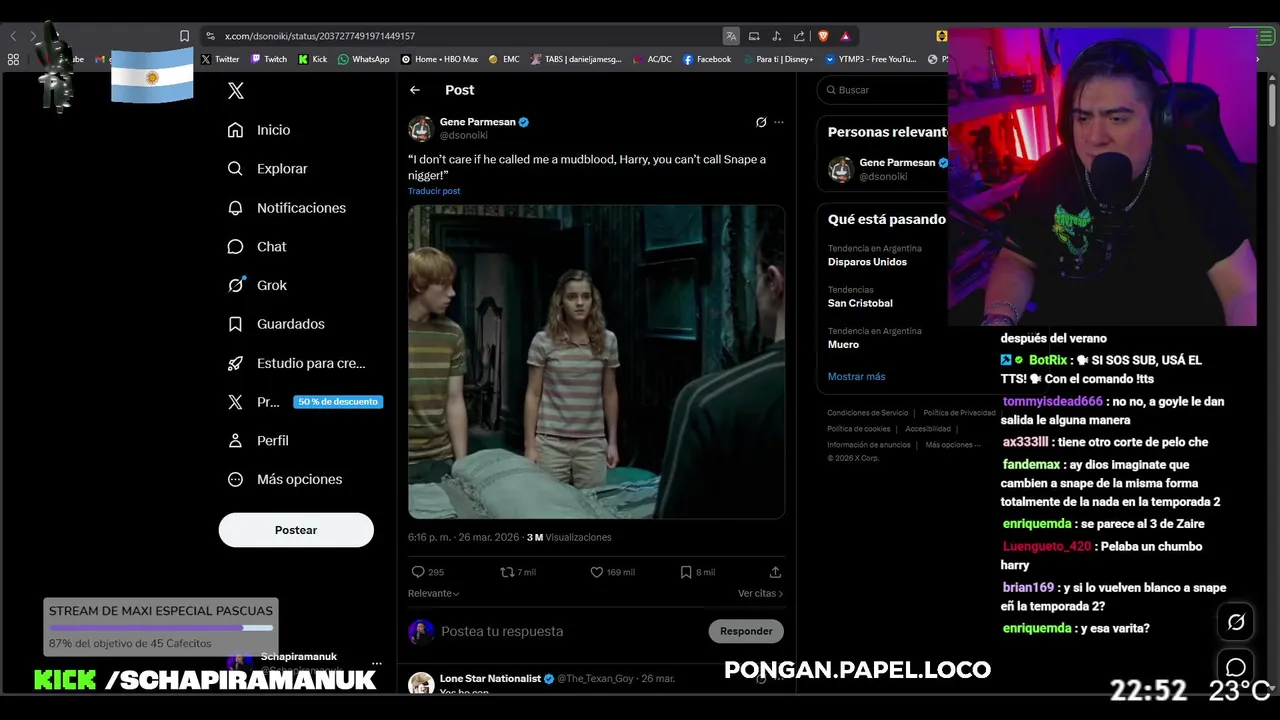
Task: Click the reply icon with 295
Action: point(418,572)
